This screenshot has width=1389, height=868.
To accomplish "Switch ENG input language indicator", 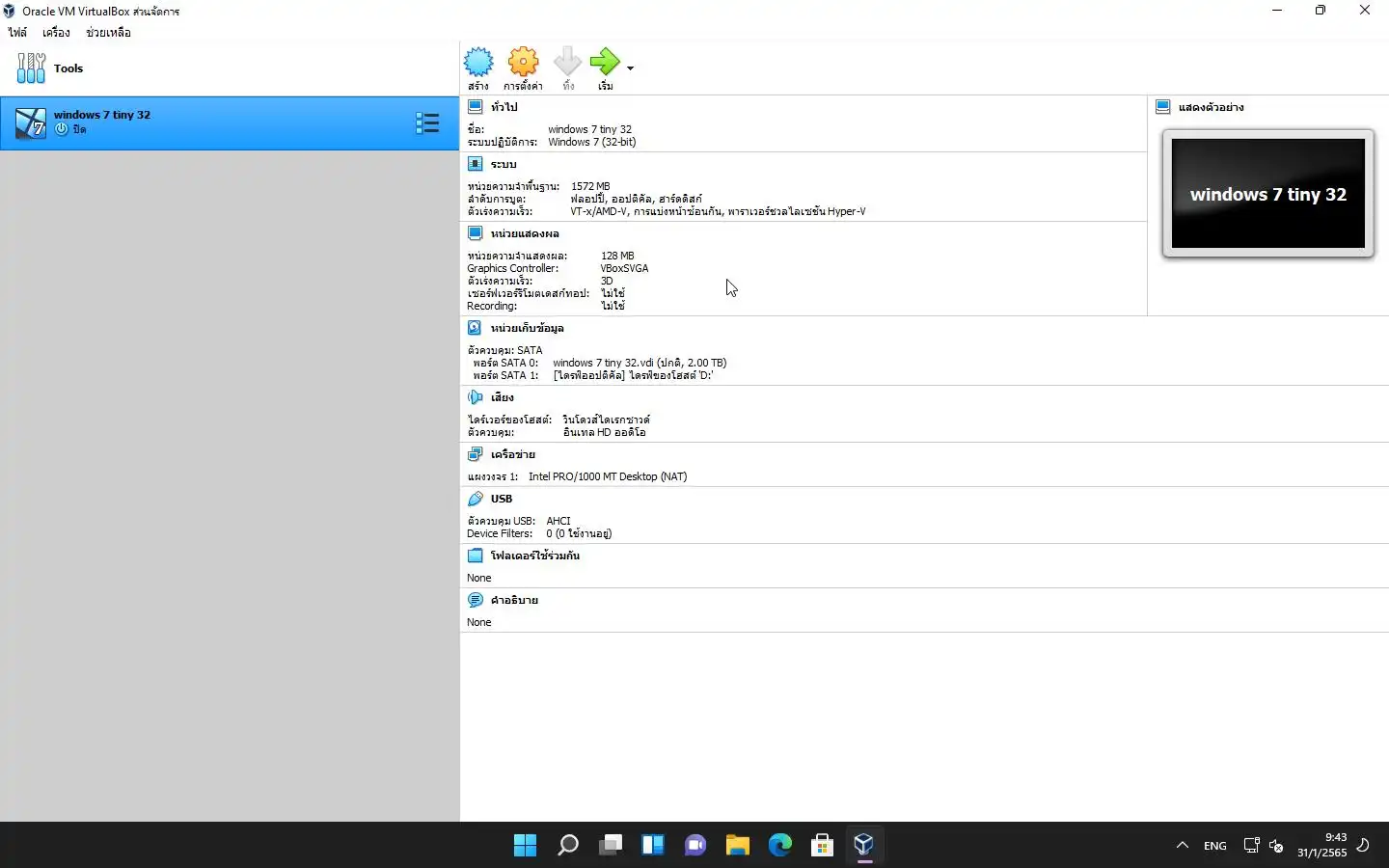I will point(1215,846).
